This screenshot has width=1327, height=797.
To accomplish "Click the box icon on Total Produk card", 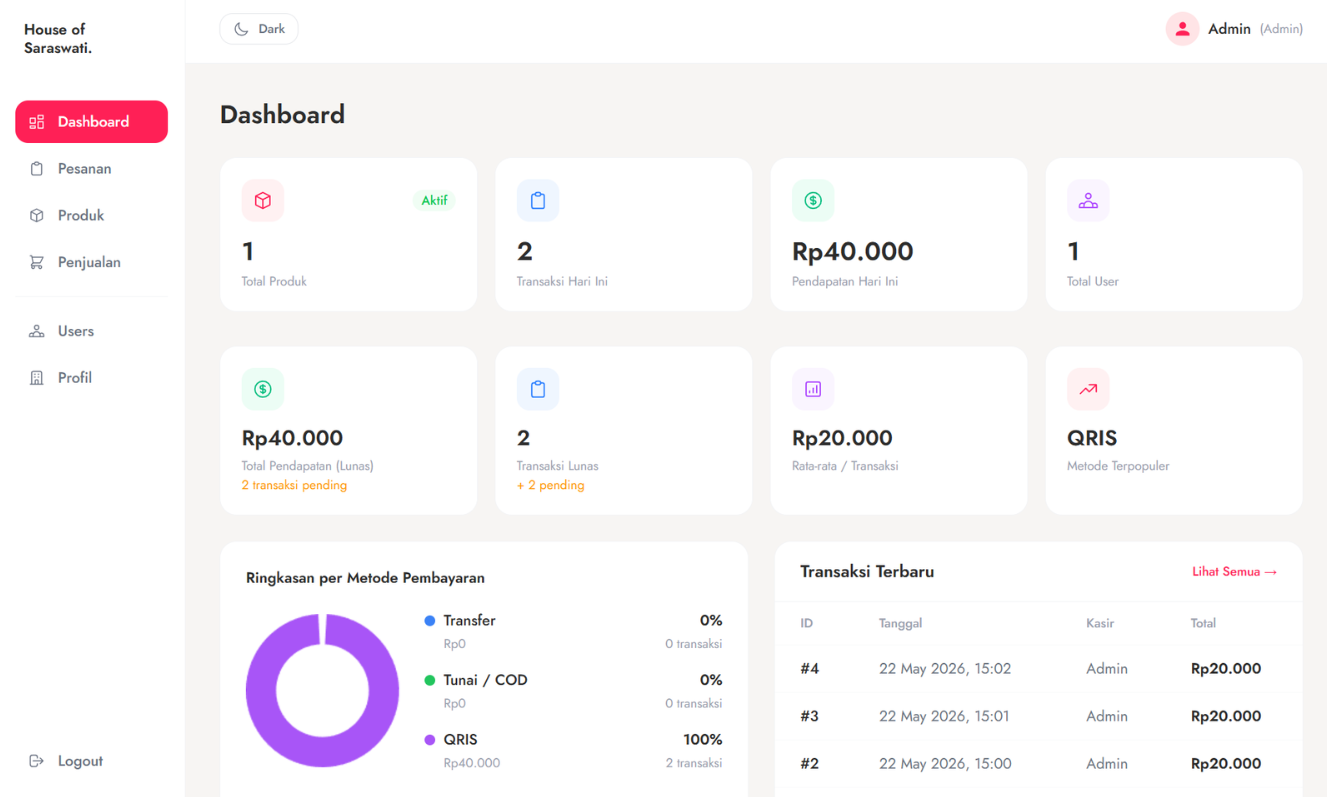I will tap(263, 201).
